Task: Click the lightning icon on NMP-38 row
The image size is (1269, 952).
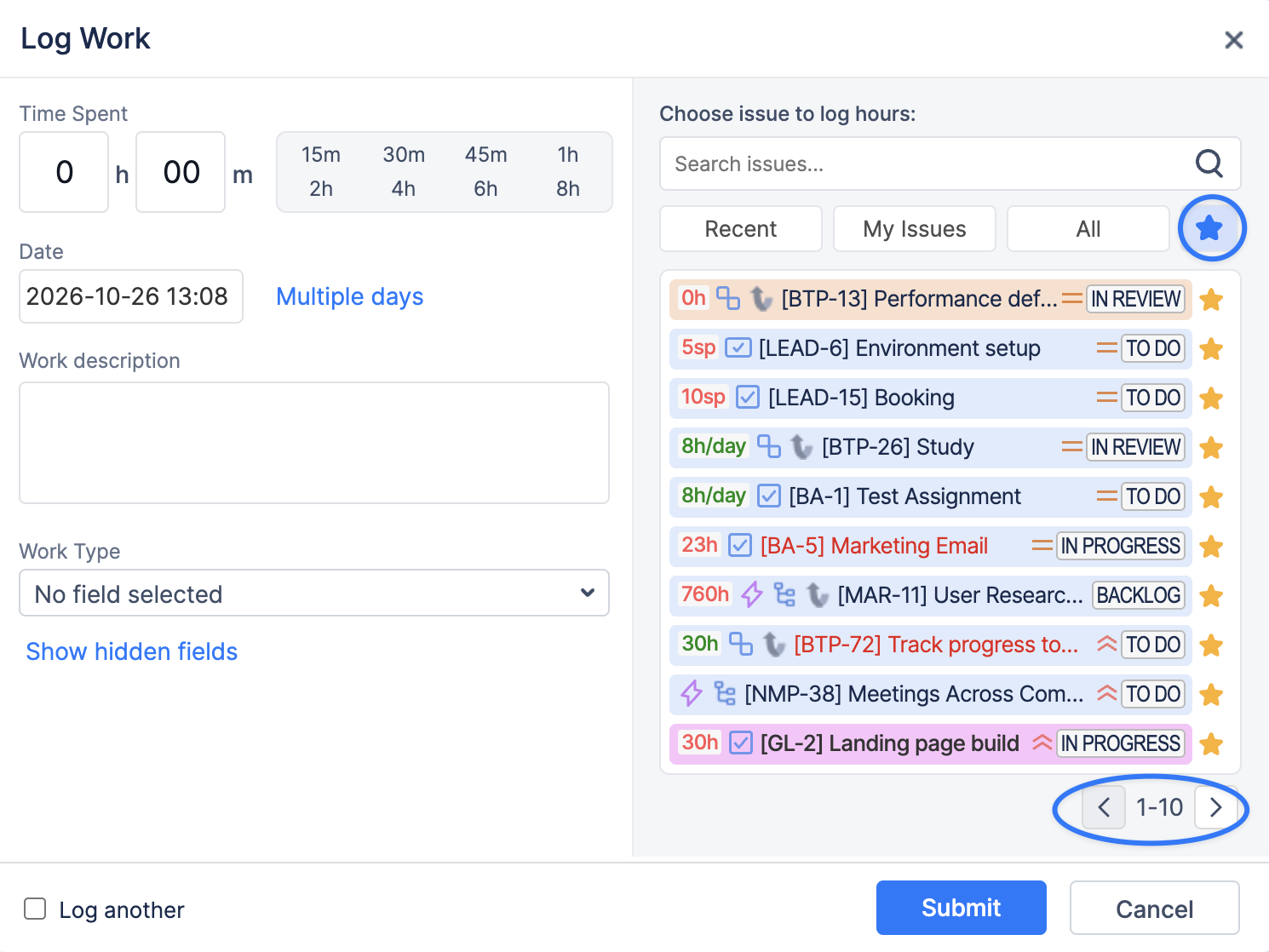Action: pyautogui.click(x=692, y=693)
